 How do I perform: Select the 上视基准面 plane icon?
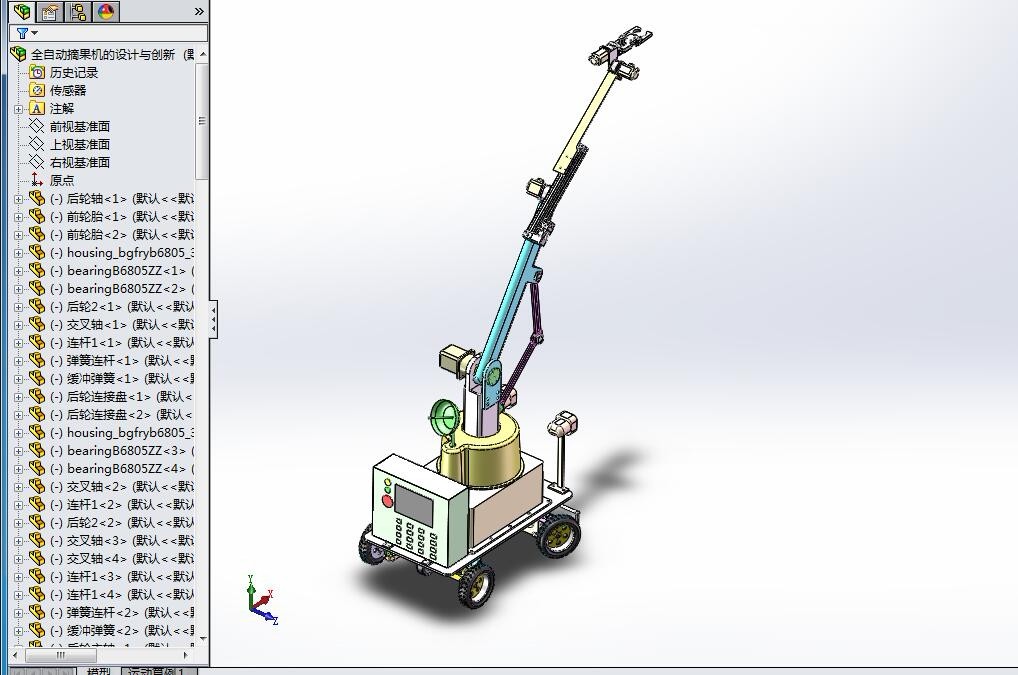click(37, 144)
